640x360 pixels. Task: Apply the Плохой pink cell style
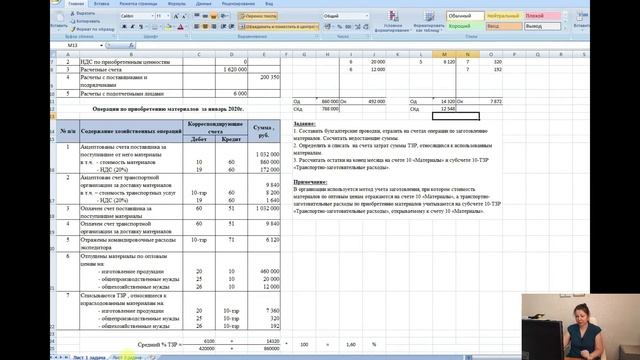pyautogui.click(x=542, y=16)
